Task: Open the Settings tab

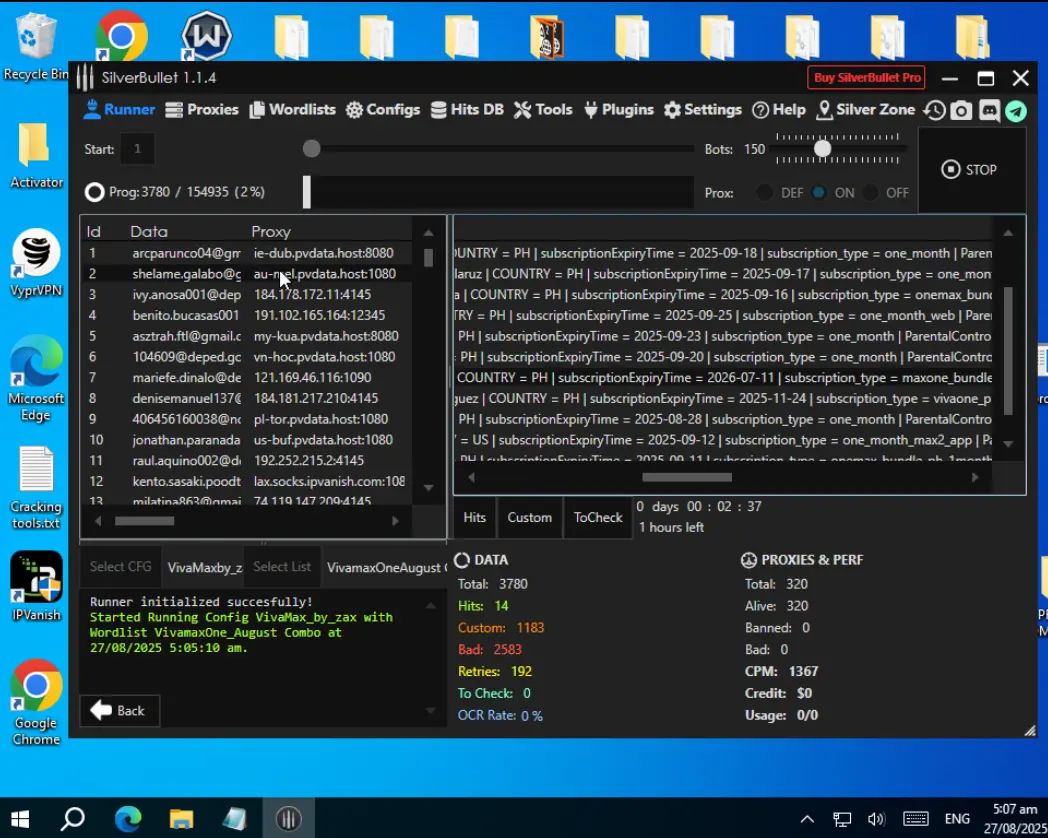Action: coord(702,110)
